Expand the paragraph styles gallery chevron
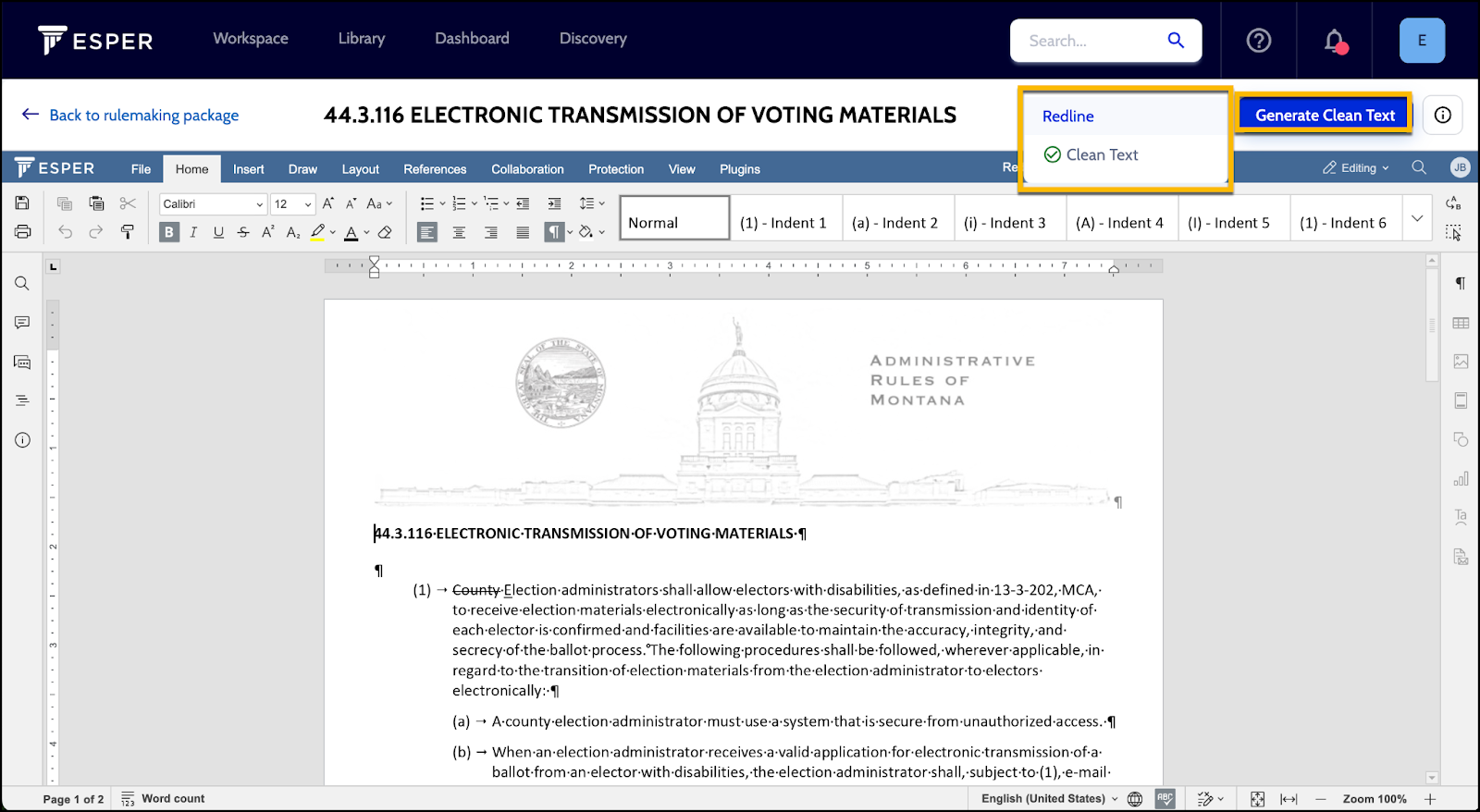Screen dimensions: 1480x812 click(1417, 218)
